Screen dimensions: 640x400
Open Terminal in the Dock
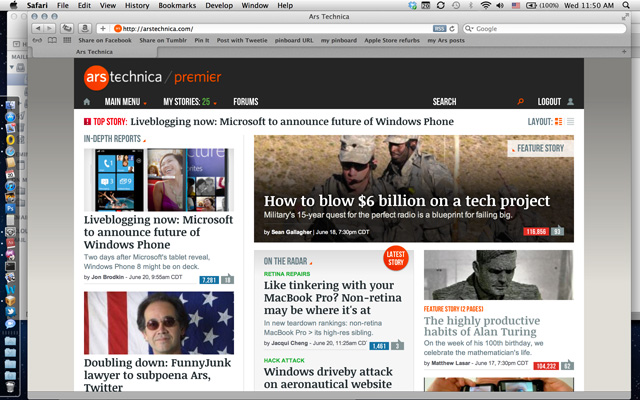coord(10,267)
